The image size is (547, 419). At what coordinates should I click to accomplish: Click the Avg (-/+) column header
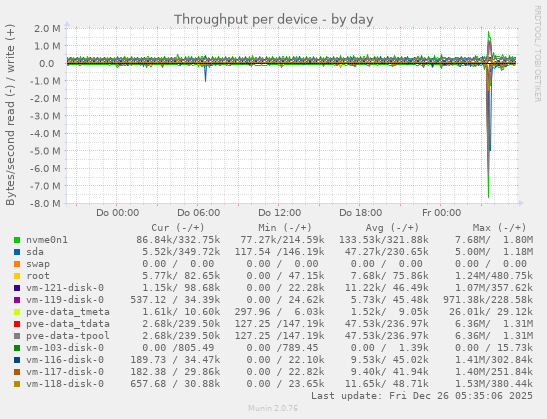coord(392,228)
